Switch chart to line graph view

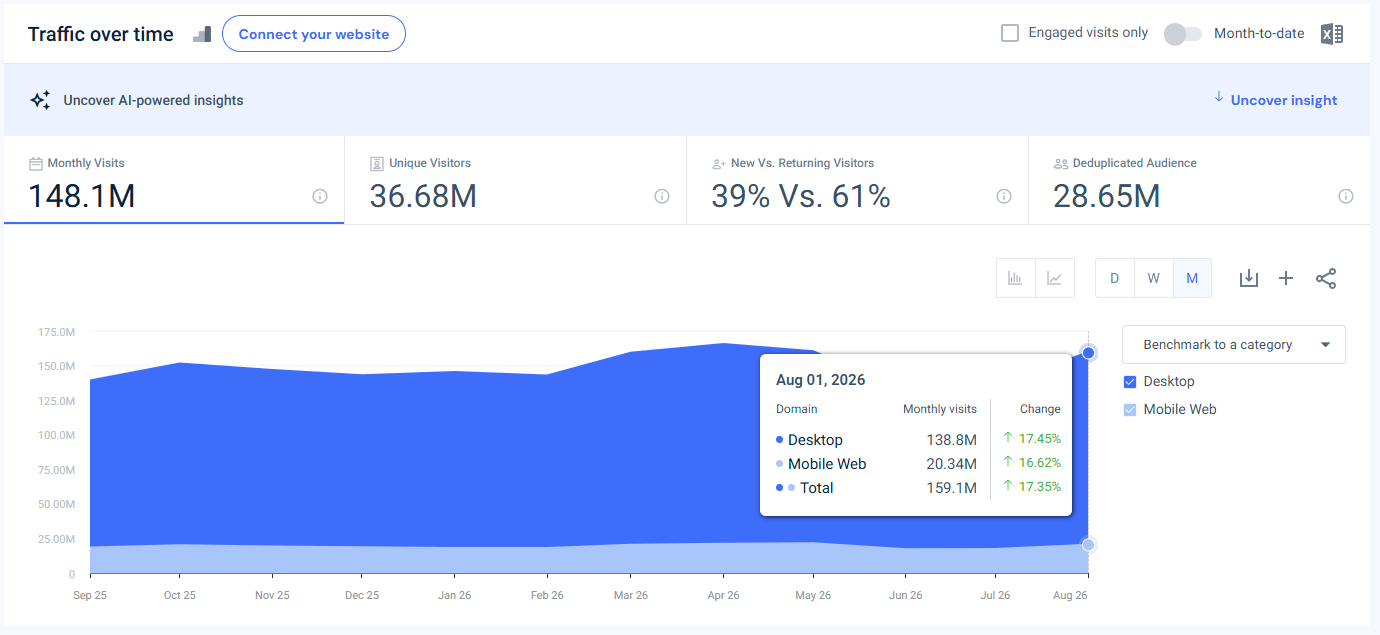click(x=1054, y=278)
